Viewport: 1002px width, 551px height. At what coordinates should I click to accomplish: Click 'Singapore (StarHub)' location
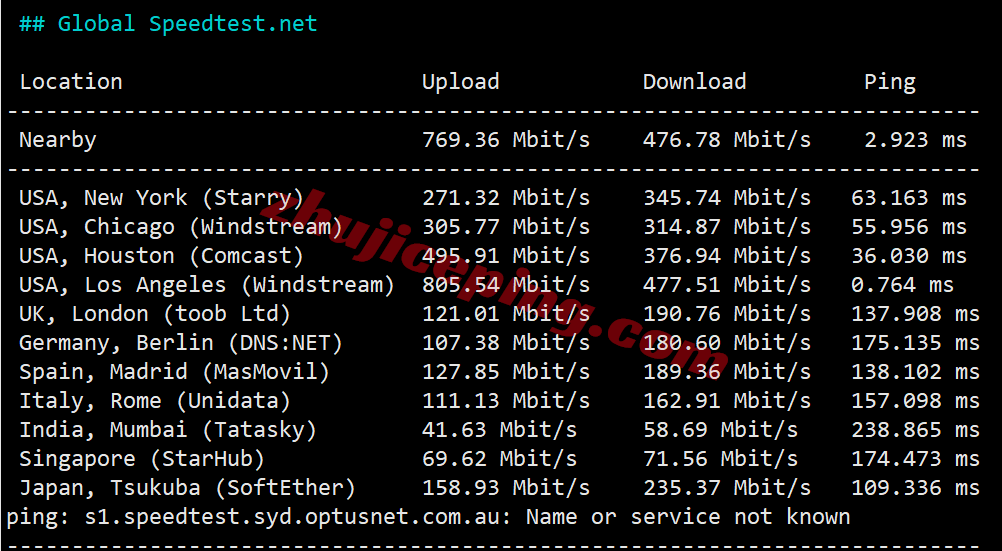pos(142,459)
